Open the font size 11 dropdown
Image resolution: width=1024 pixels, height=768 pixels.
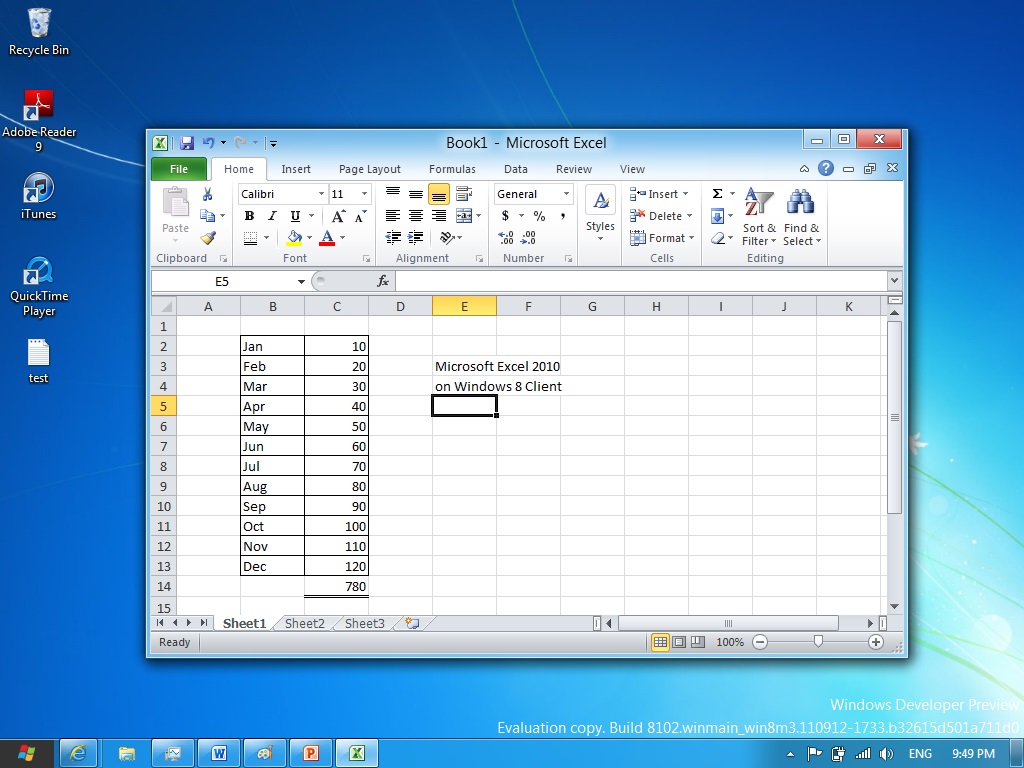pyautogui.click(x=364, y=194)
